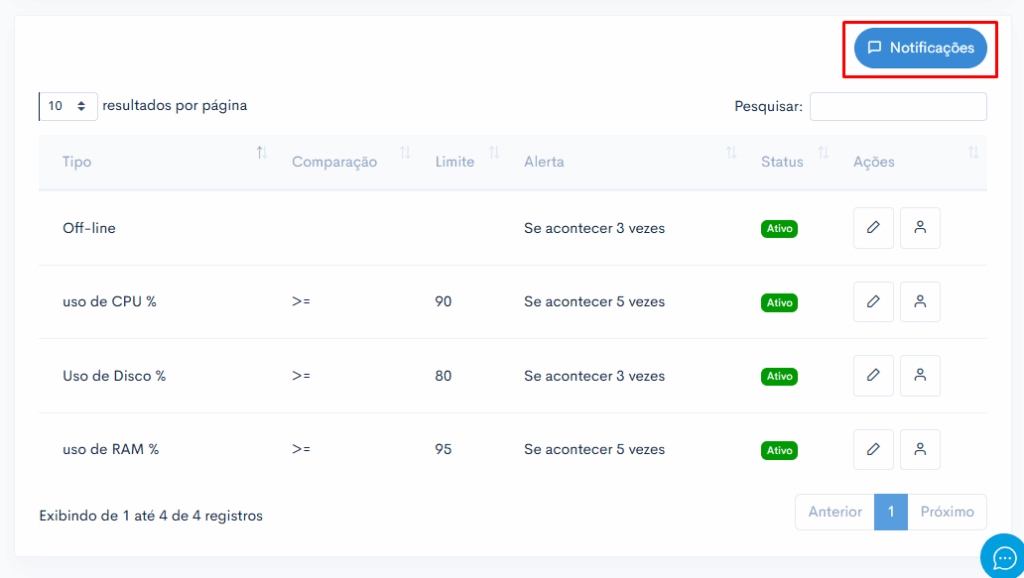Viewport: 1024px width, 578px height.
Task: Open user icon for uso de RAM % row
Action: [920, 449]
